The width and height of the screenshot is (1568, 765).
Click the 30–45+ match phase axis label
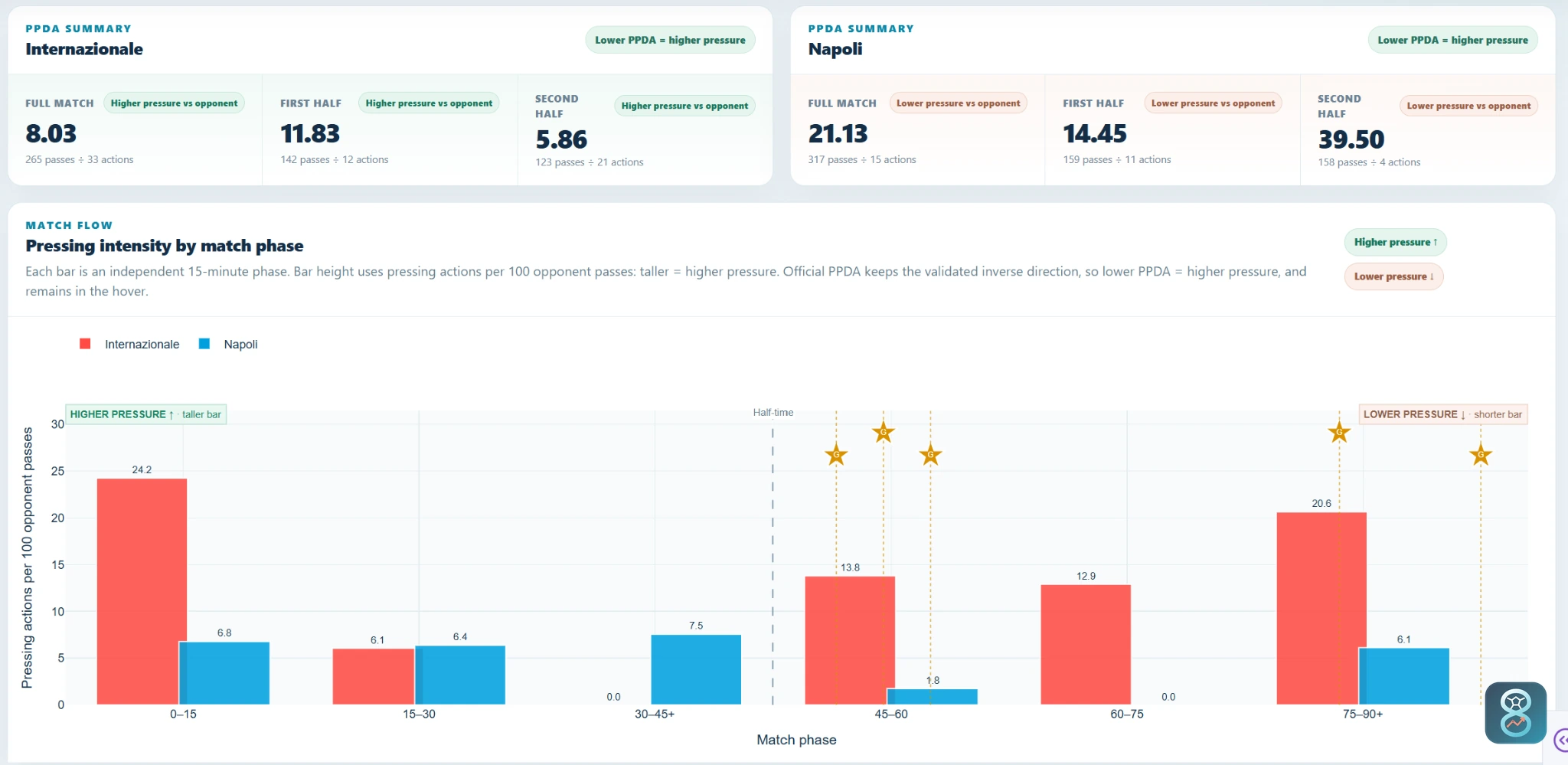point(655,714)
